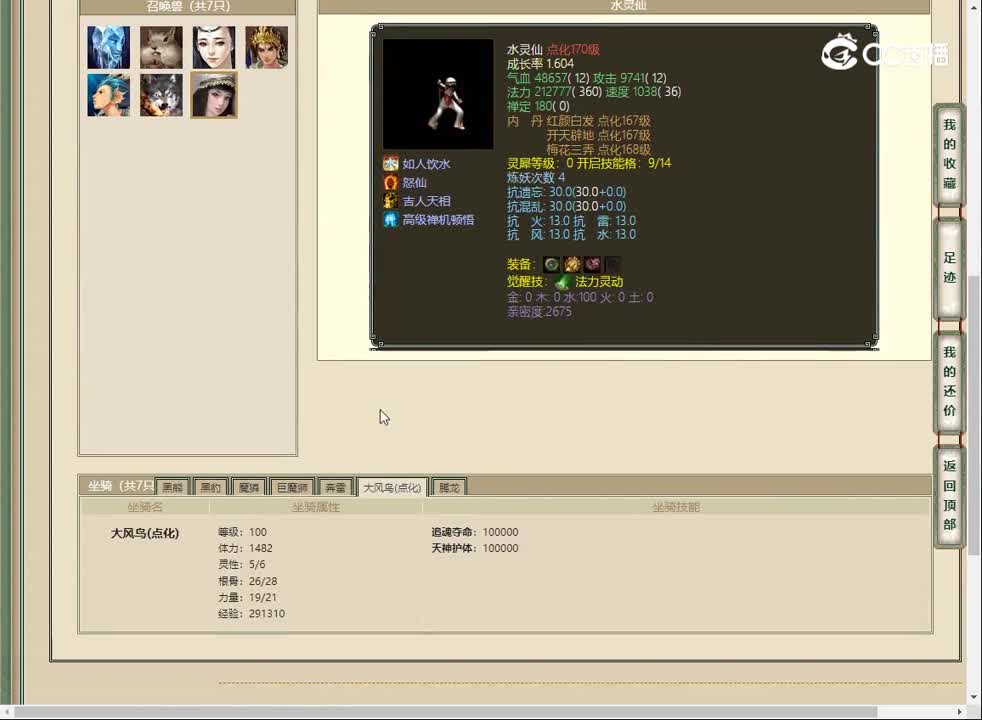
Task: Click the 如人饮水 skill icon
Action: (391, 164)
